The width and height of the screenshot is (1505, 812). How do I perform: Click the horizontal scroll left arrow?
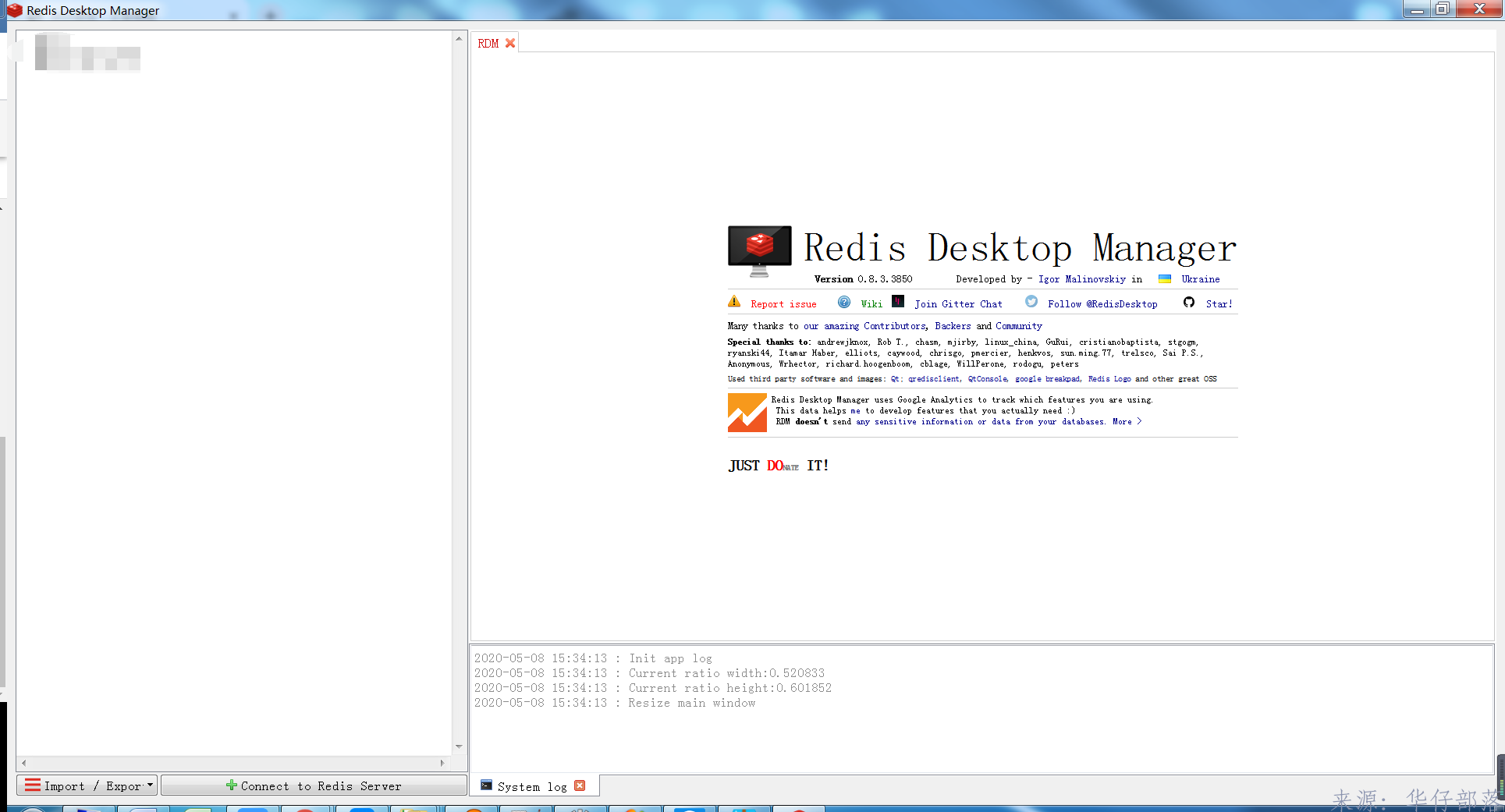tap(23, 763)
